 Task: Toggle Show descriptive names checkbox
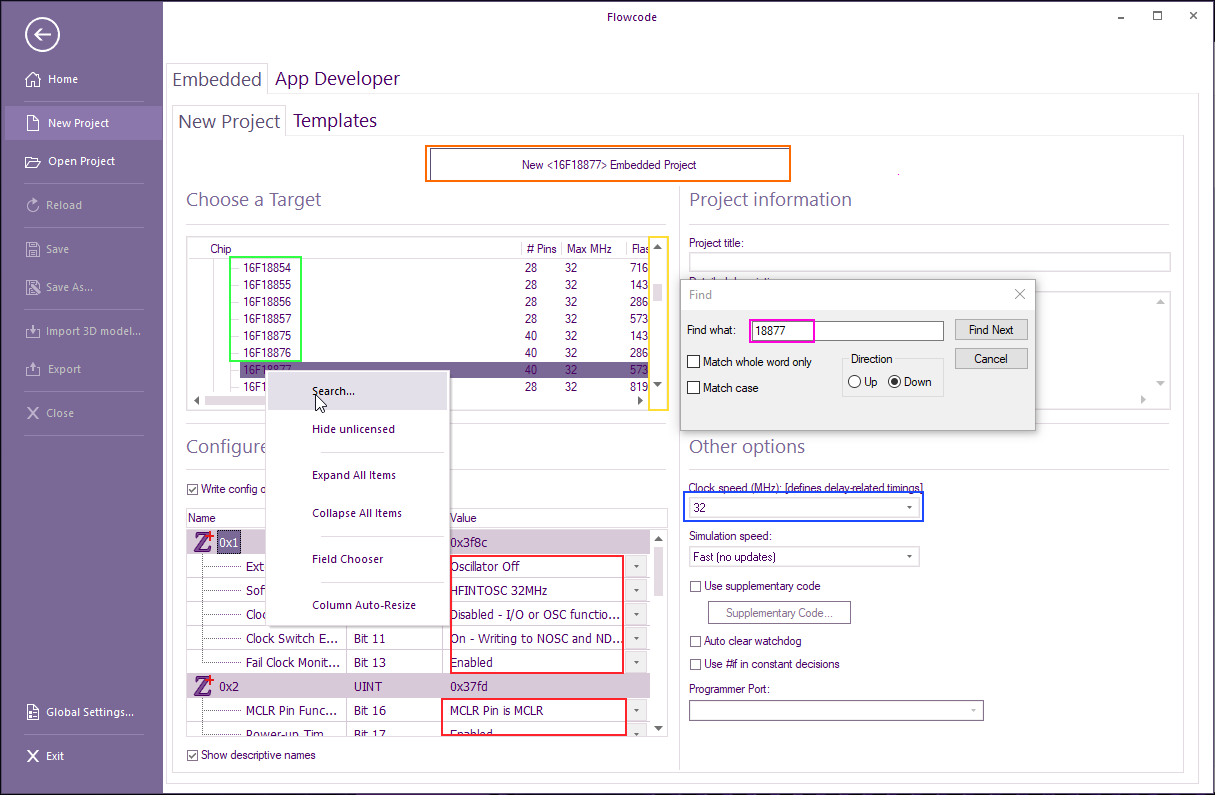pos(193,755)
